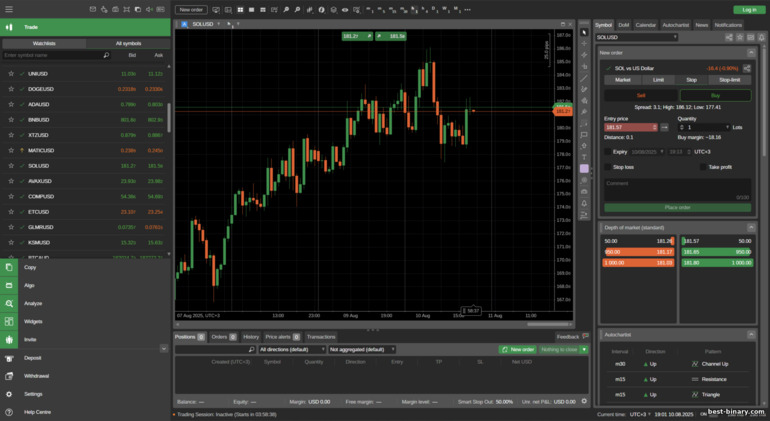Click the share icon next to SOLUSD dropdown
The height and width of the screenshot is (421, 770).
[729, 37]
